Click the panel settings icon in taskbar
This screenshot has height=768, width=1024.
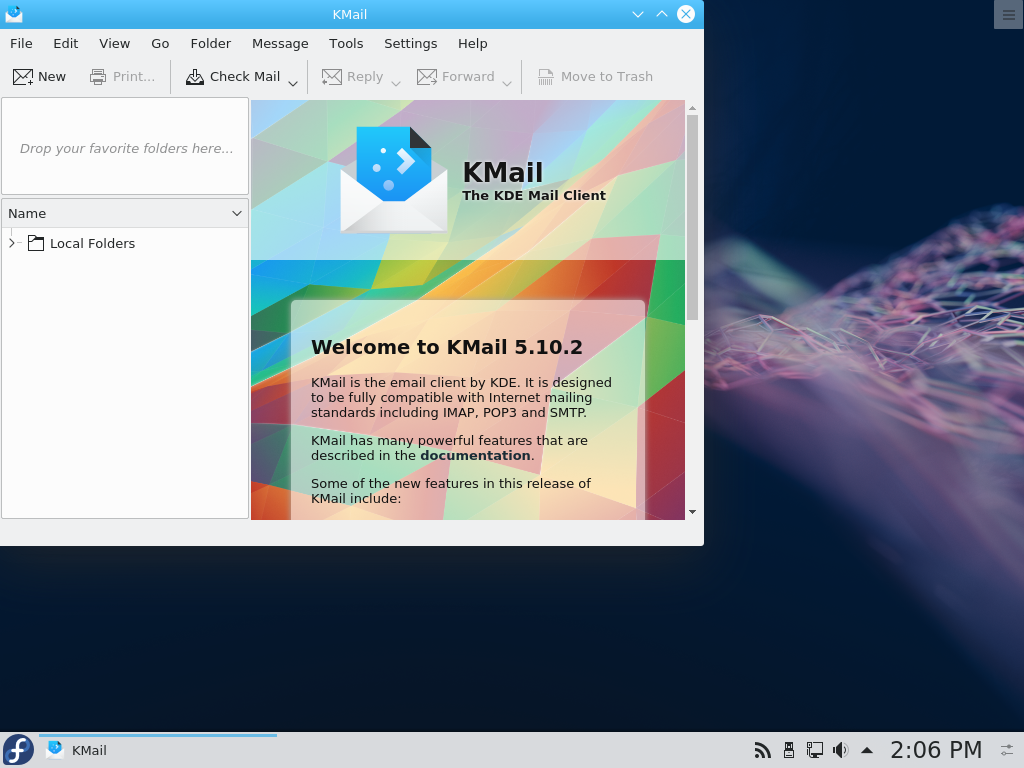point(1007,750)
